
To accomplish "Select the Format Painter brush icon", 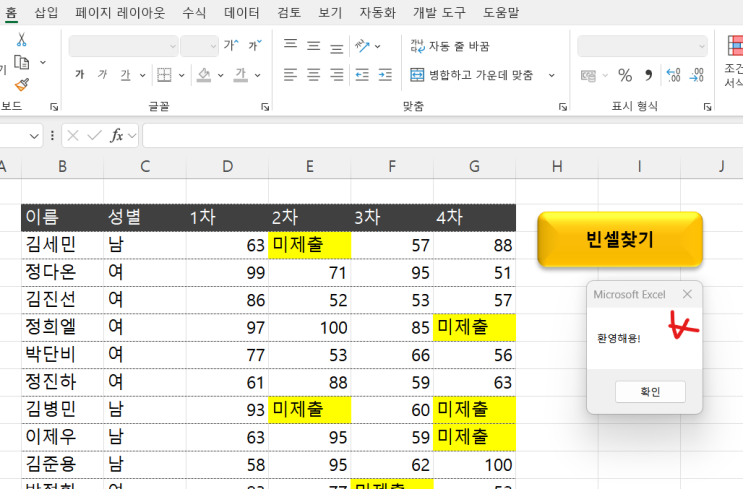I will tap(22, 84).
